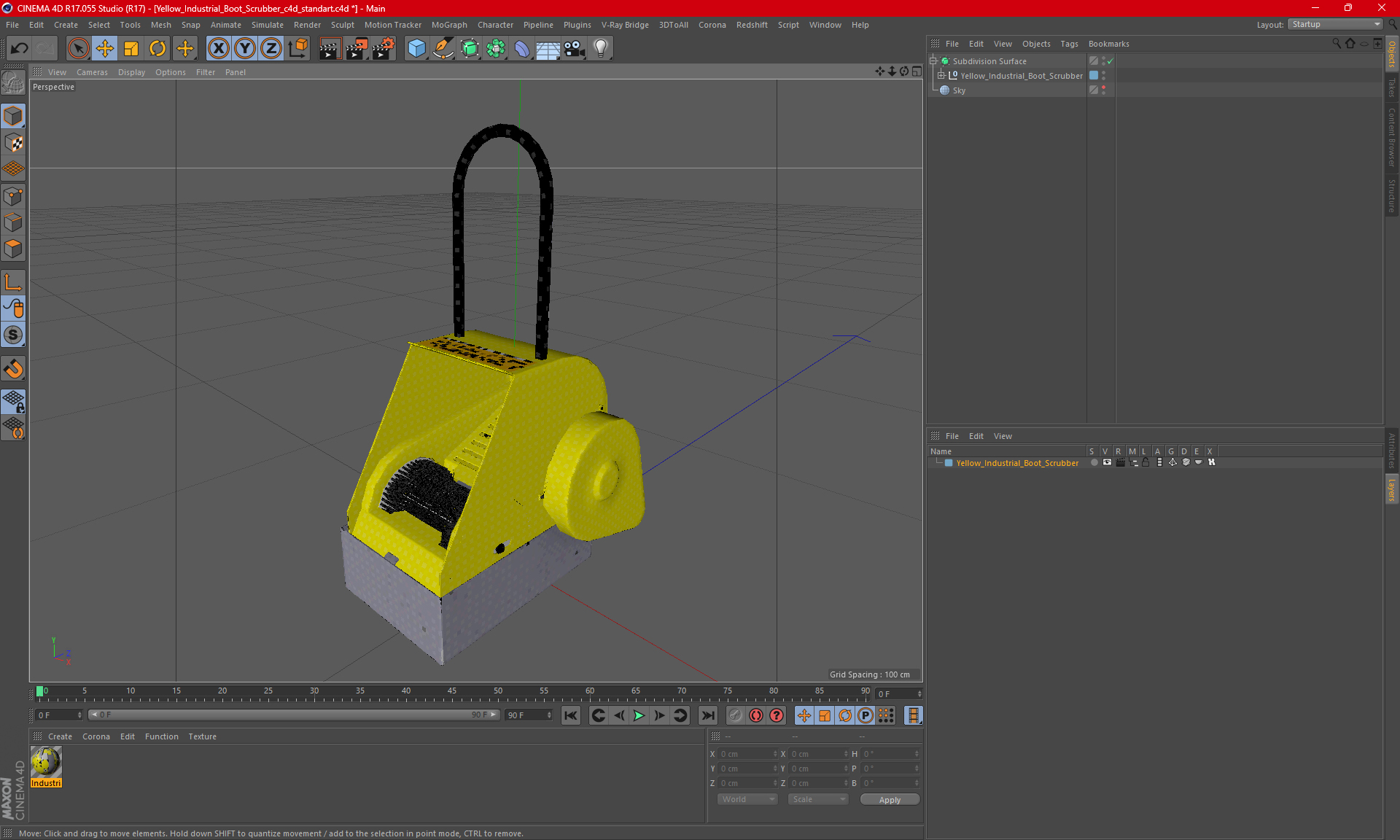Add a Light object with the bulb icon
The height and width of the screenshot is (840, 1400).
tap(600, 49)
